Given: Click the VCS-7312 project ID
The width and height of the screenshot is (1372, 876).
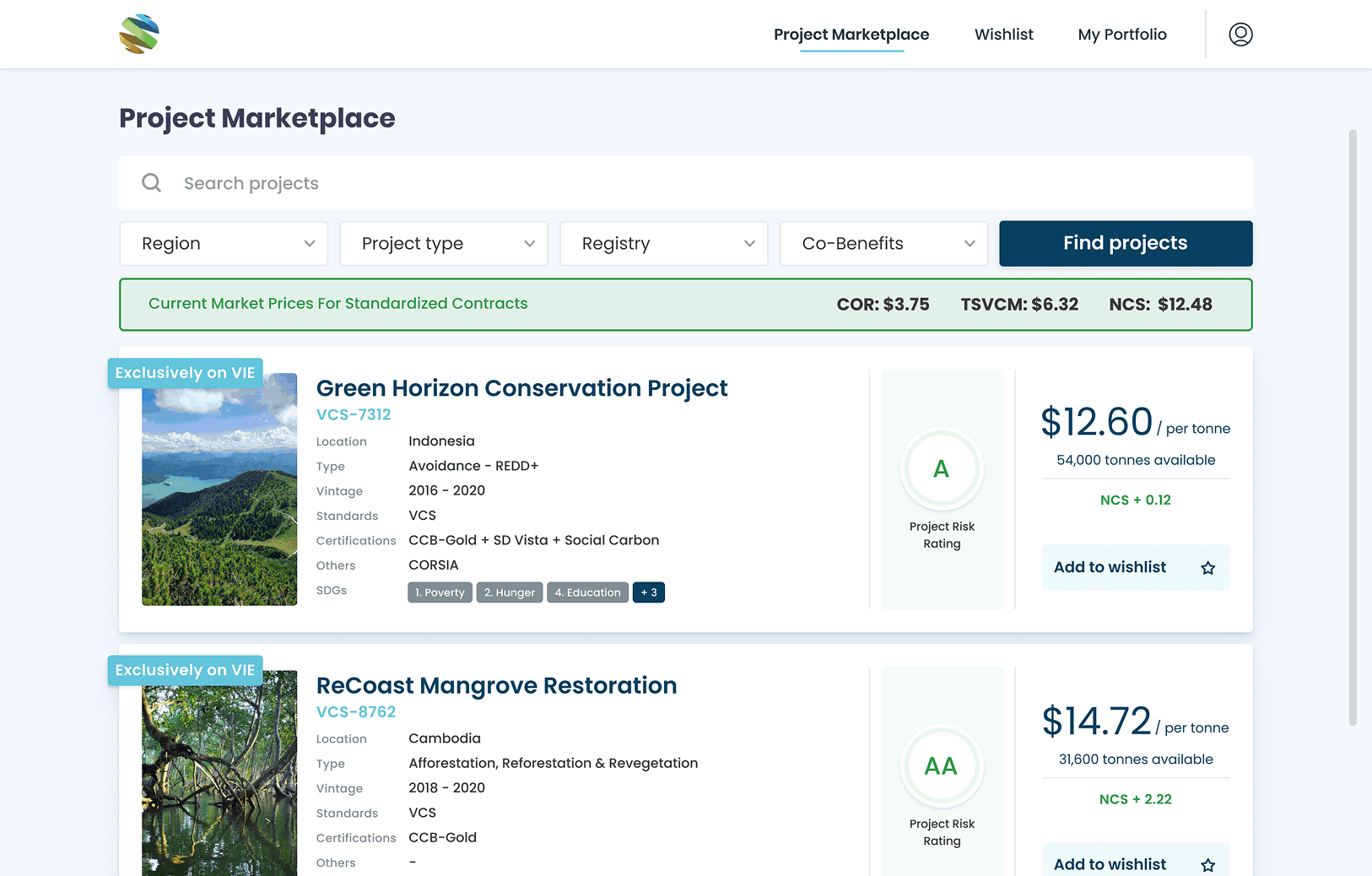Looking at the screenshot, I should tap(354, 414).
